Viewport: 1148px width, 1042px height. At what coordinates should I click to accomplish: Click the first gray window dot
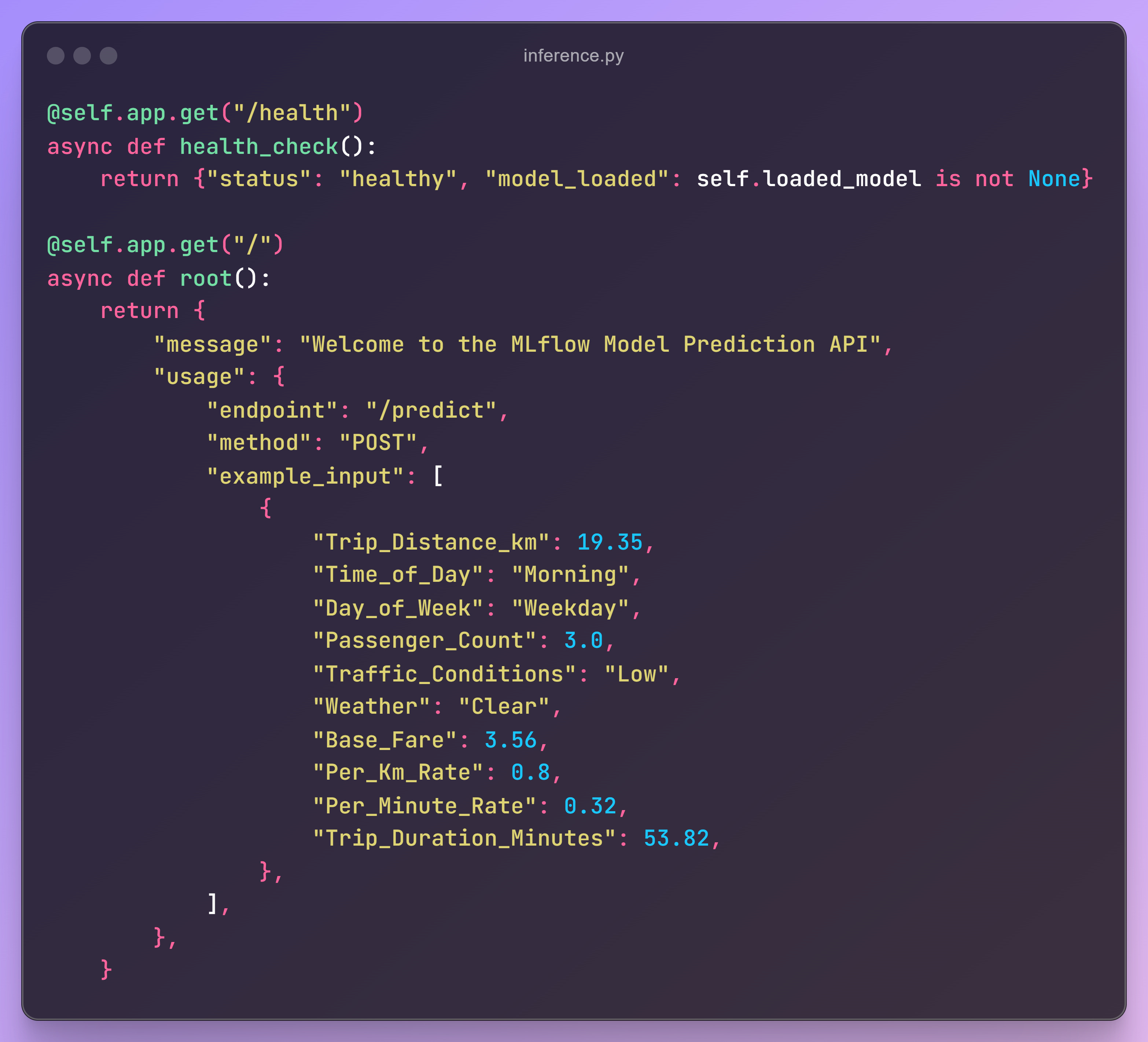55,56
